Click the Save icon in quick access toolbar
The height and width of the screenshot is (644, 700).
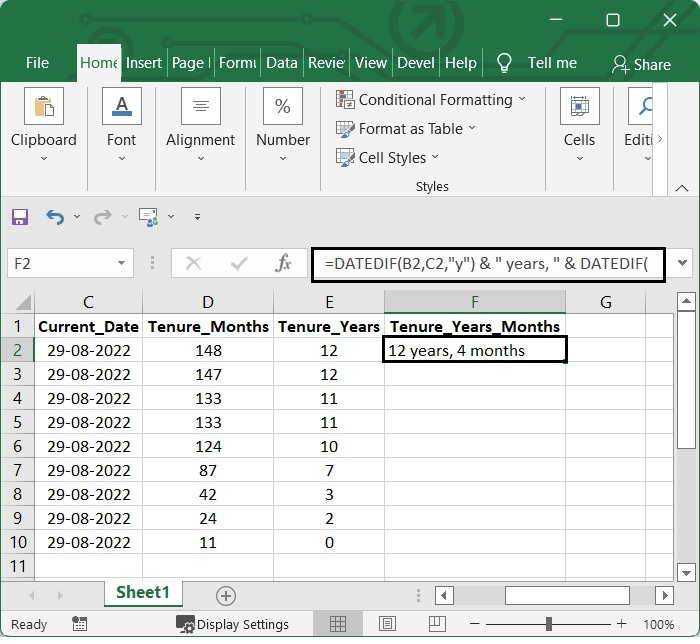tap(20, 217)
